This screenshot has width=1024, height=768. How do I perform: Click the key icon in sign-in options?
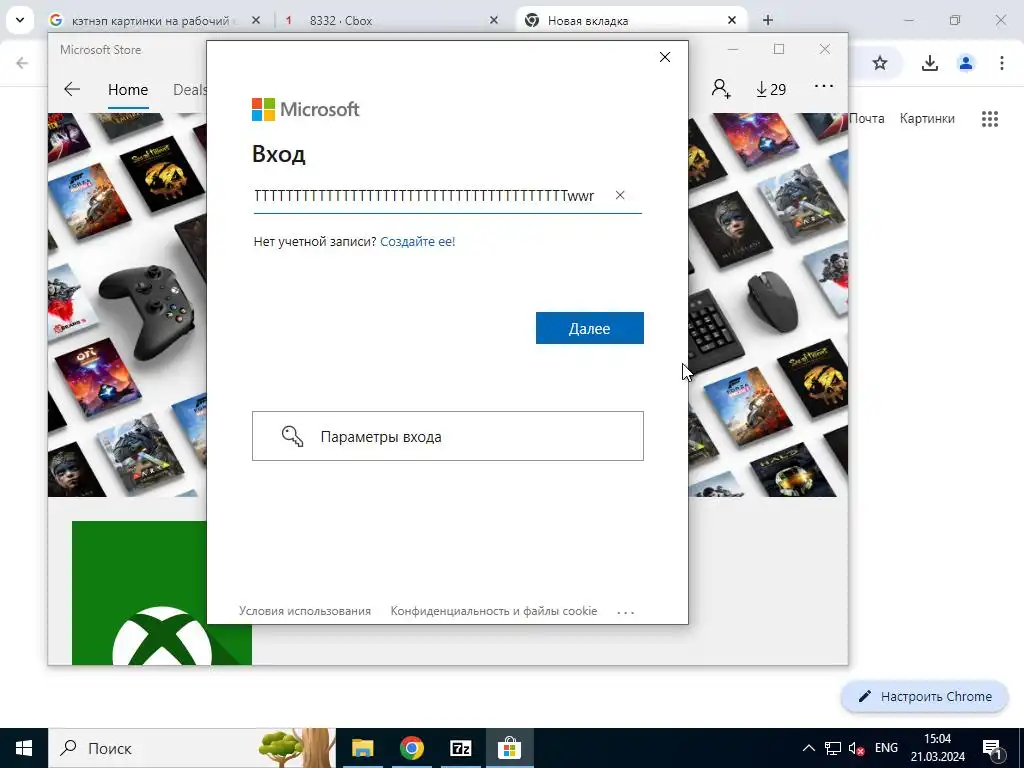[x=292, y=436]
